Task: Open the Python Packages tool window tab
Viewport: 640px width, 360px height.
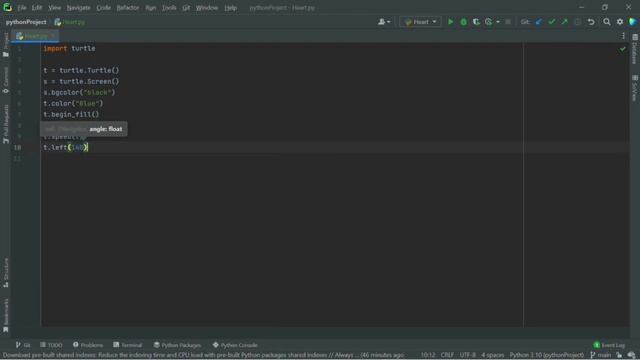Action: pyautogui.click(x=177, y=345)
